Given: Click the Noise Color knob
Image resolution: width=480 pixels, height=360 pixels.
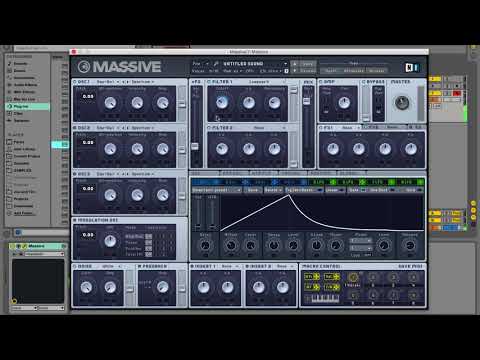Looking at the screenshot, I should tap(86, 287).
